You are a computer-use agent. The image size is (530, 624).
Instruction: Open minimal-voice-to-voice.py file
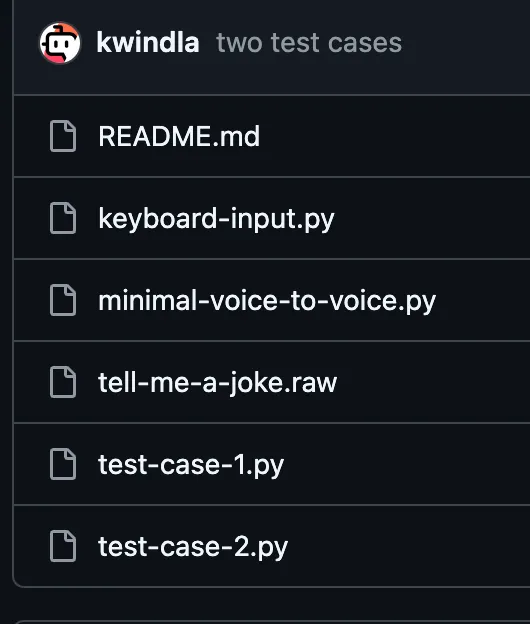tap(267, 301)
